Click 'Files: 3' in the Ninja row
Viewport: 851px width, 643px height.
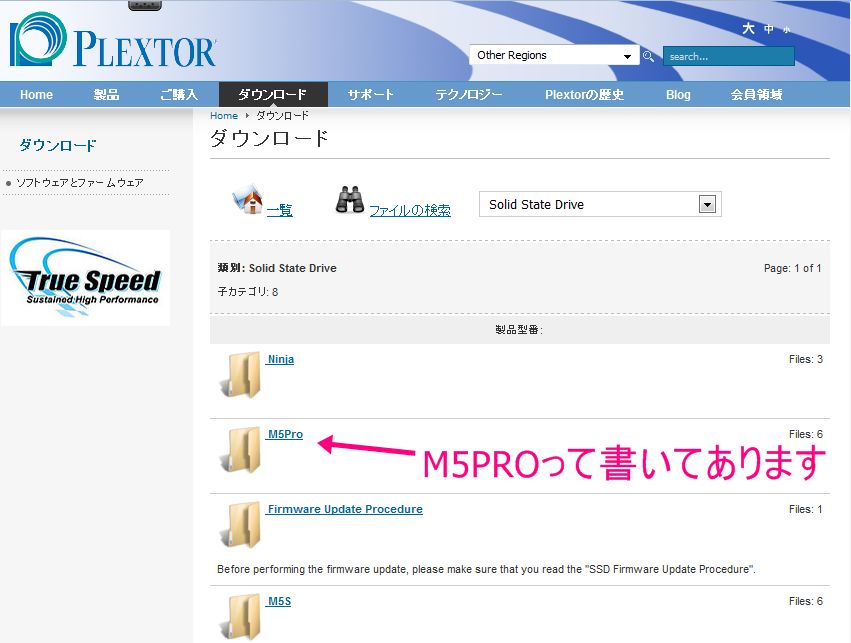(x=805, y=359)
